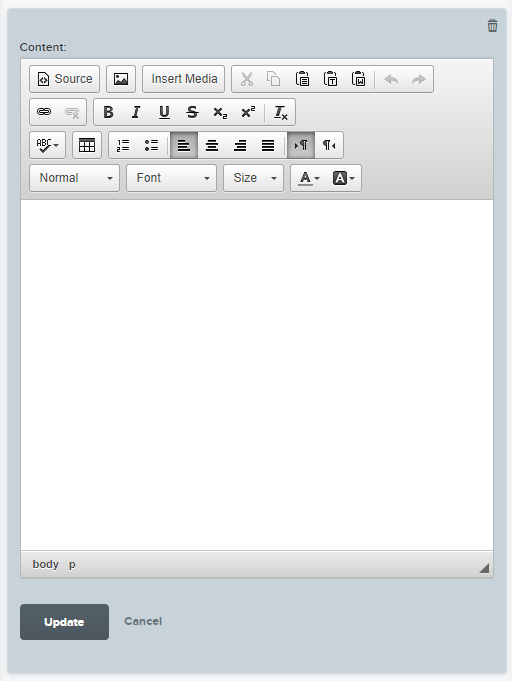This screenshot has width=512, height=681.
Task: Select the body element in path bar
Action: 45,564
